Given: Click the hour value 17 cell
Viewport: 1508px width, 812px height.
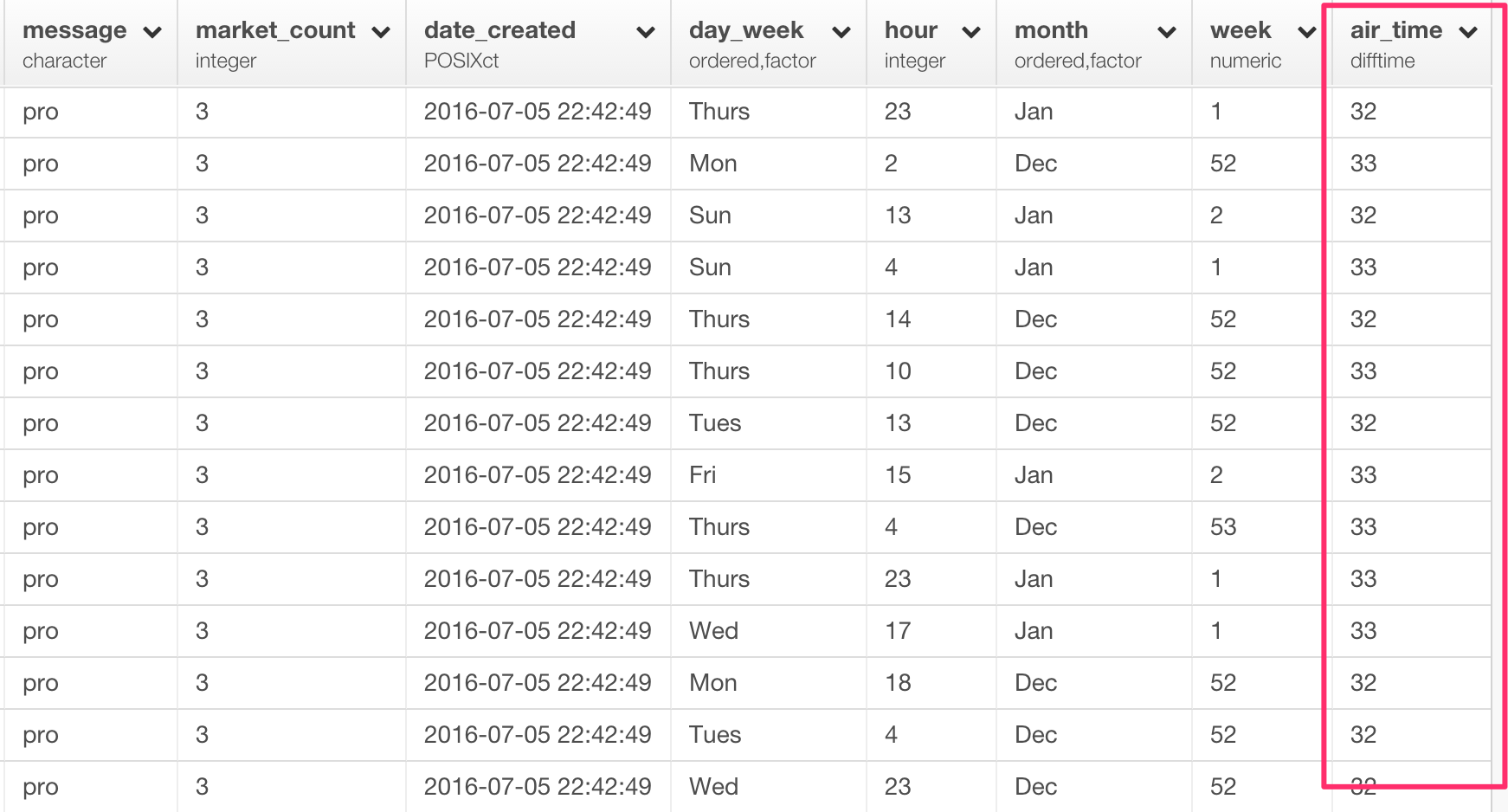Looking at the screenshot, I should [x=898, y=631].
